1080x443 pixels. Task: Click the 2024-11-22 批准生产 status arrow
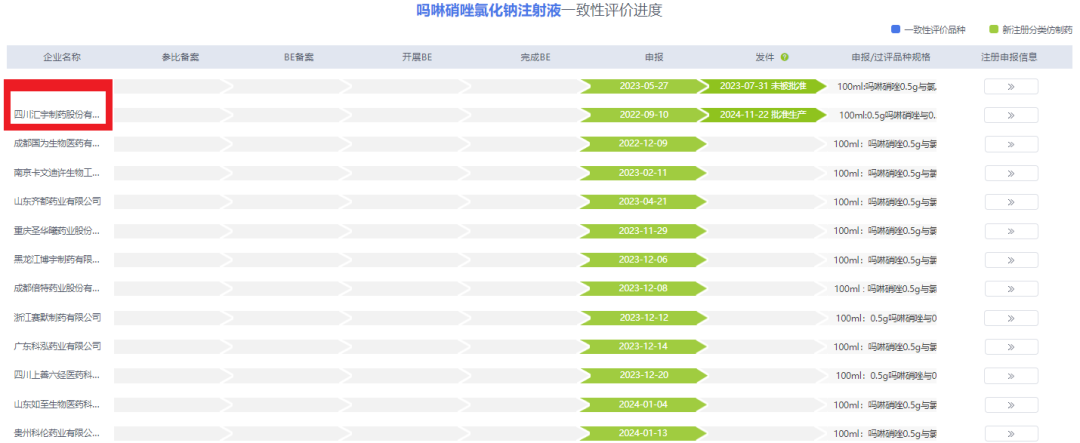tap(762, 115)
